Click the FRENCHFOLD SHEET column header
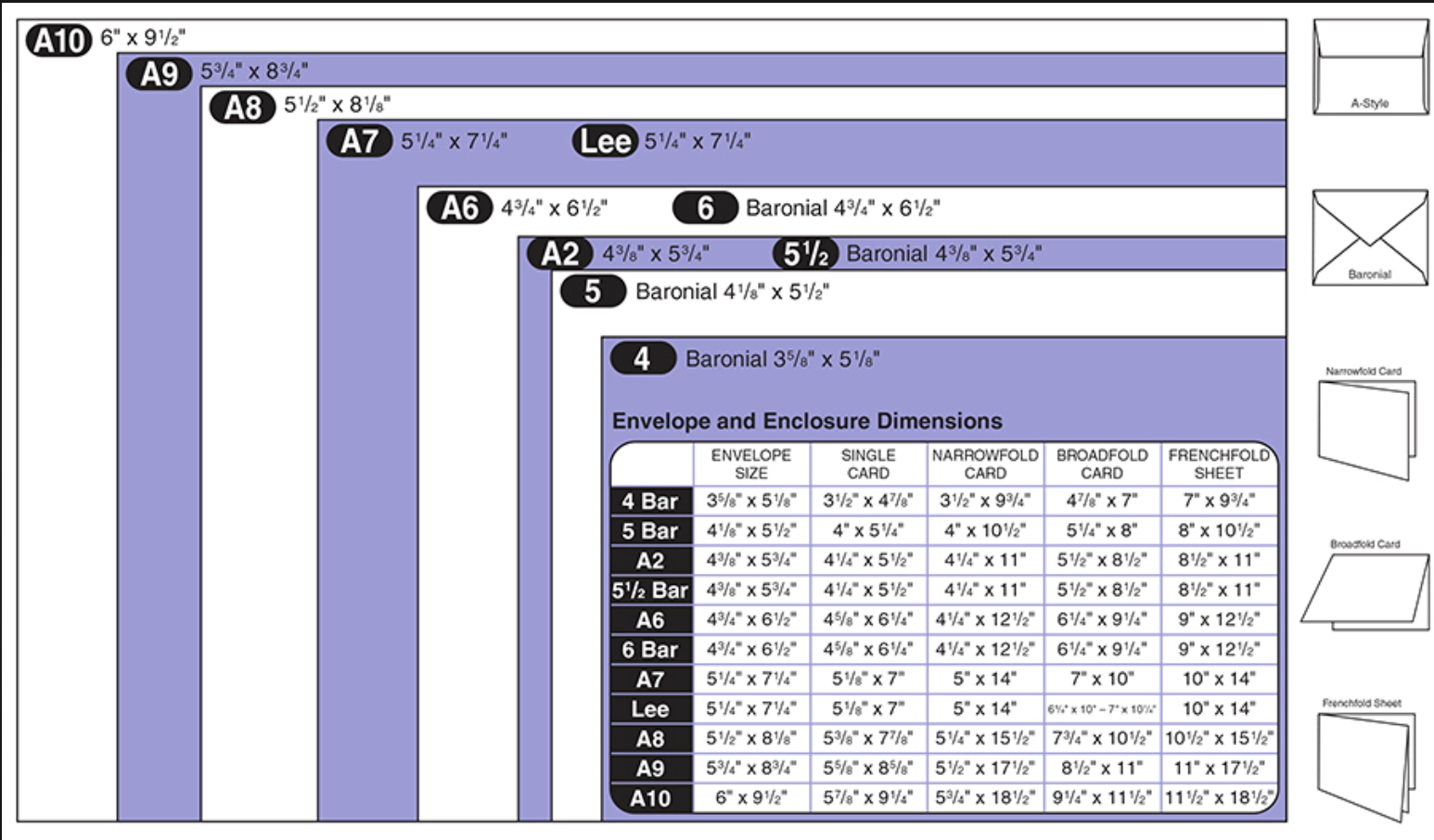Viewport: 1434px width, 840px height. [1219, 464]
